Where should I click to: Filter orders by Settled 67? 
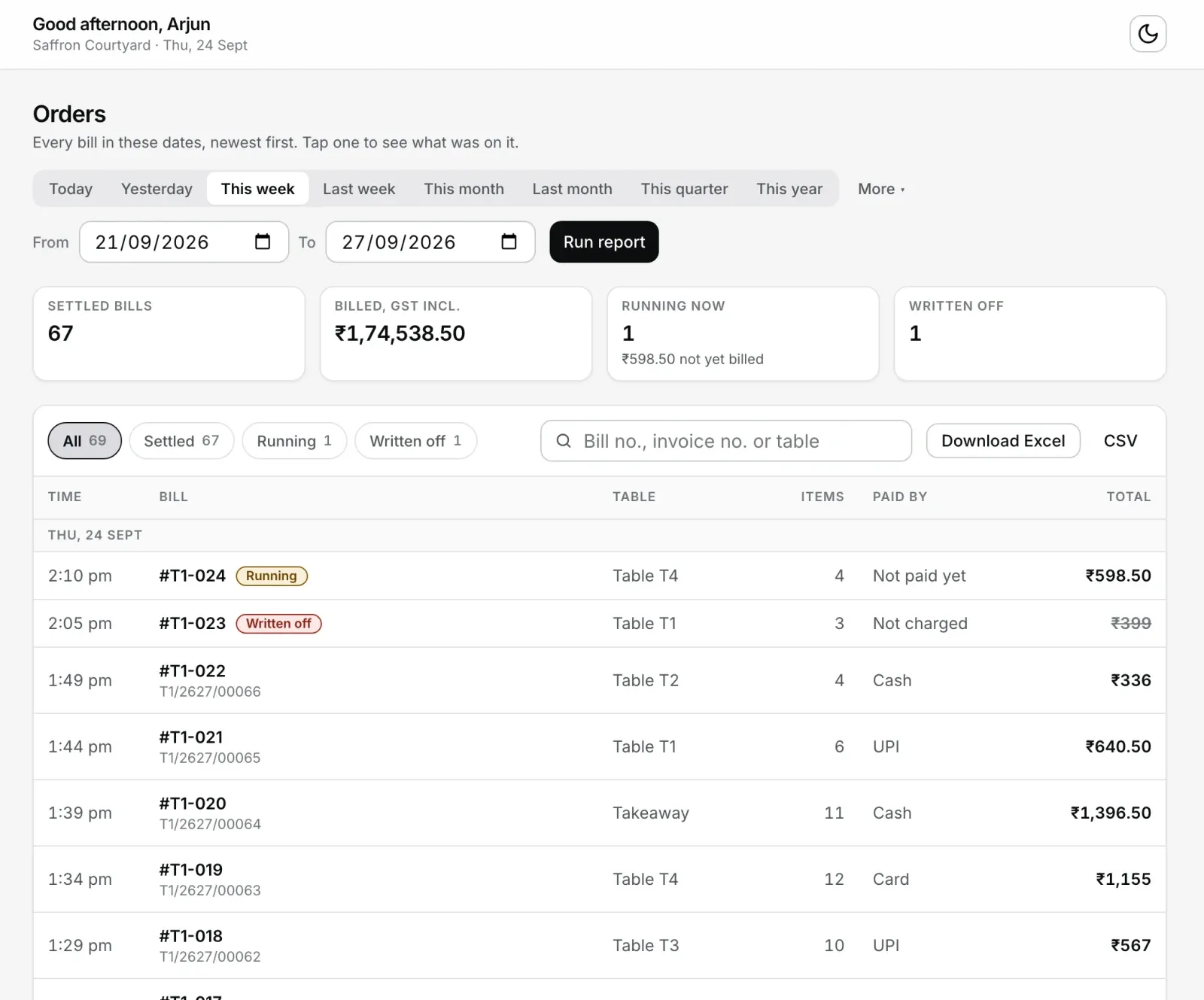181,441
